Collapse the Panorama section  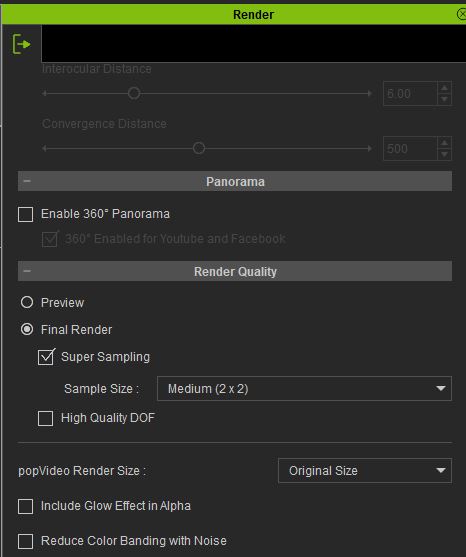27,181
